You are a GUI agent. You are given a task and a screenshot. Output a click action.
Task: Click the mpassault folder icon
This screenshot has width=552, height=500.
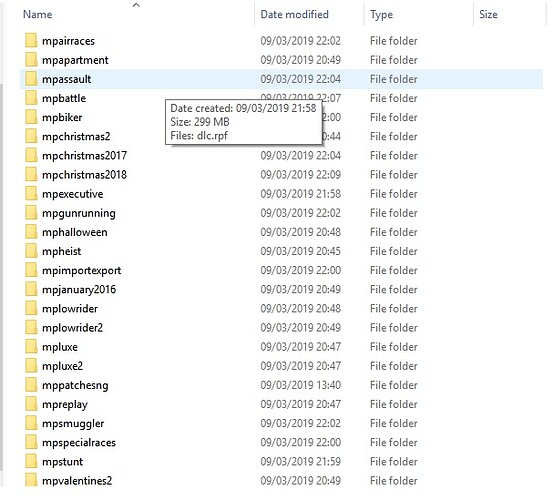pos(31,79)
